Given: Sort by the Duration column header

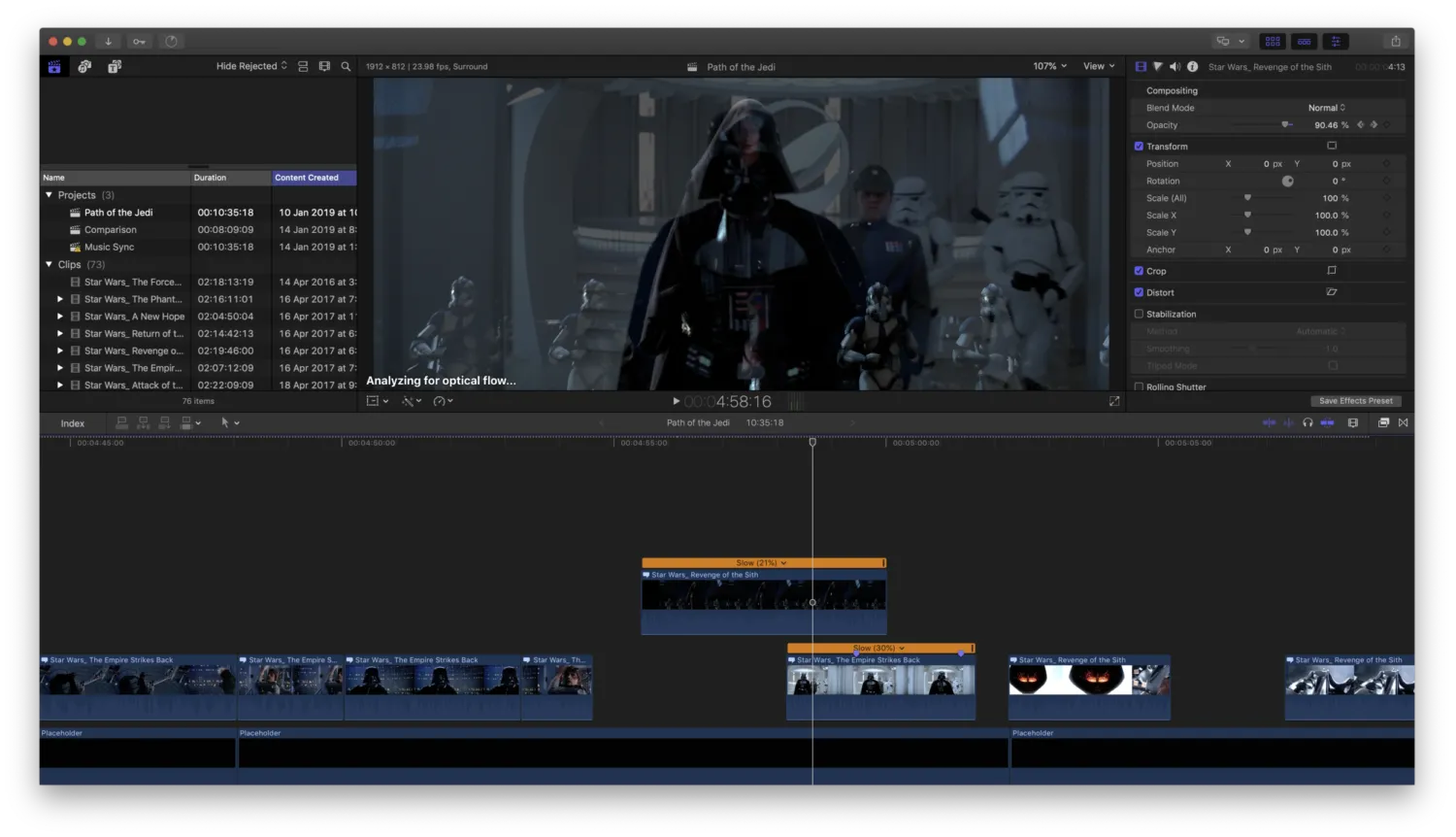Looking at the screenshot, I should [231, 178].
